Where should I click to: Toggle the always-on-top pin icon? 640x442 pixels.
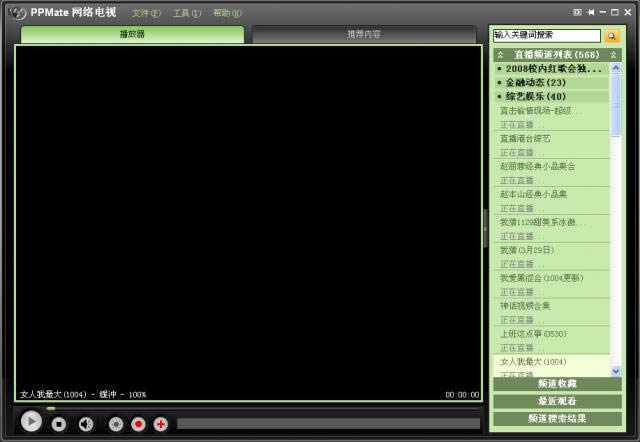(x=590, y=12)
